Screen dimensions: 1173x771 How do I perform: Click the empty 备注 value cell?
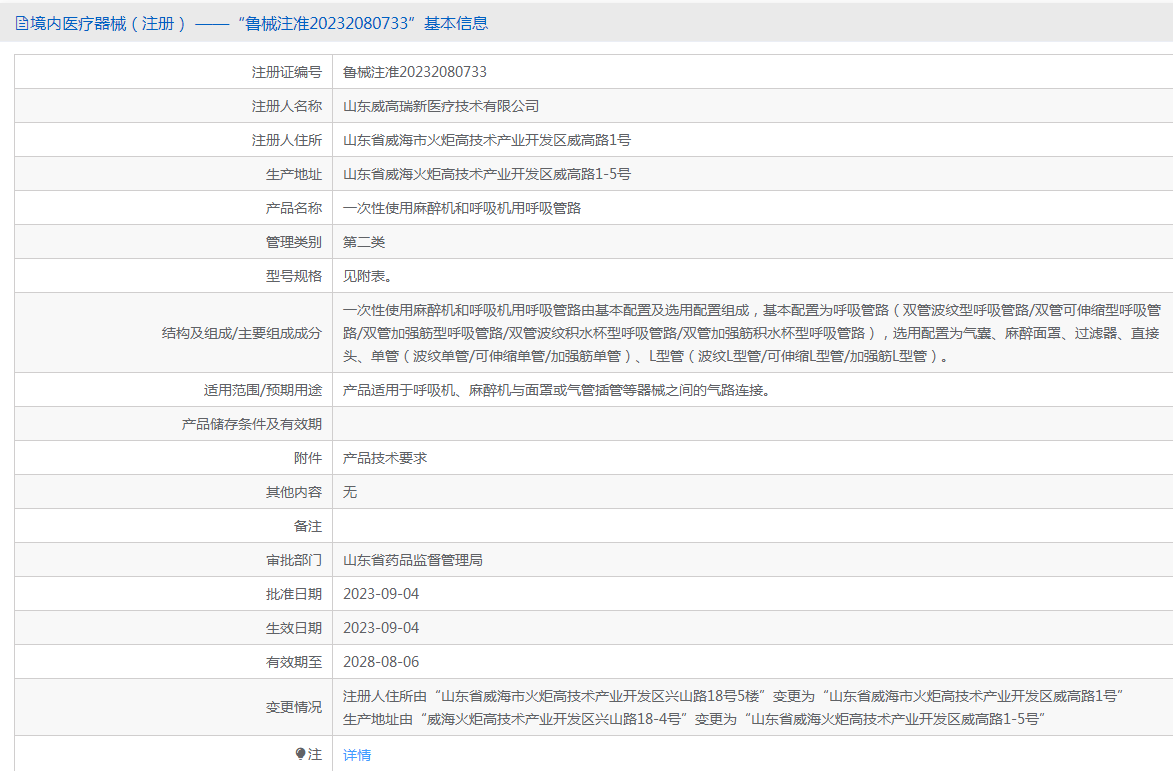750,526
